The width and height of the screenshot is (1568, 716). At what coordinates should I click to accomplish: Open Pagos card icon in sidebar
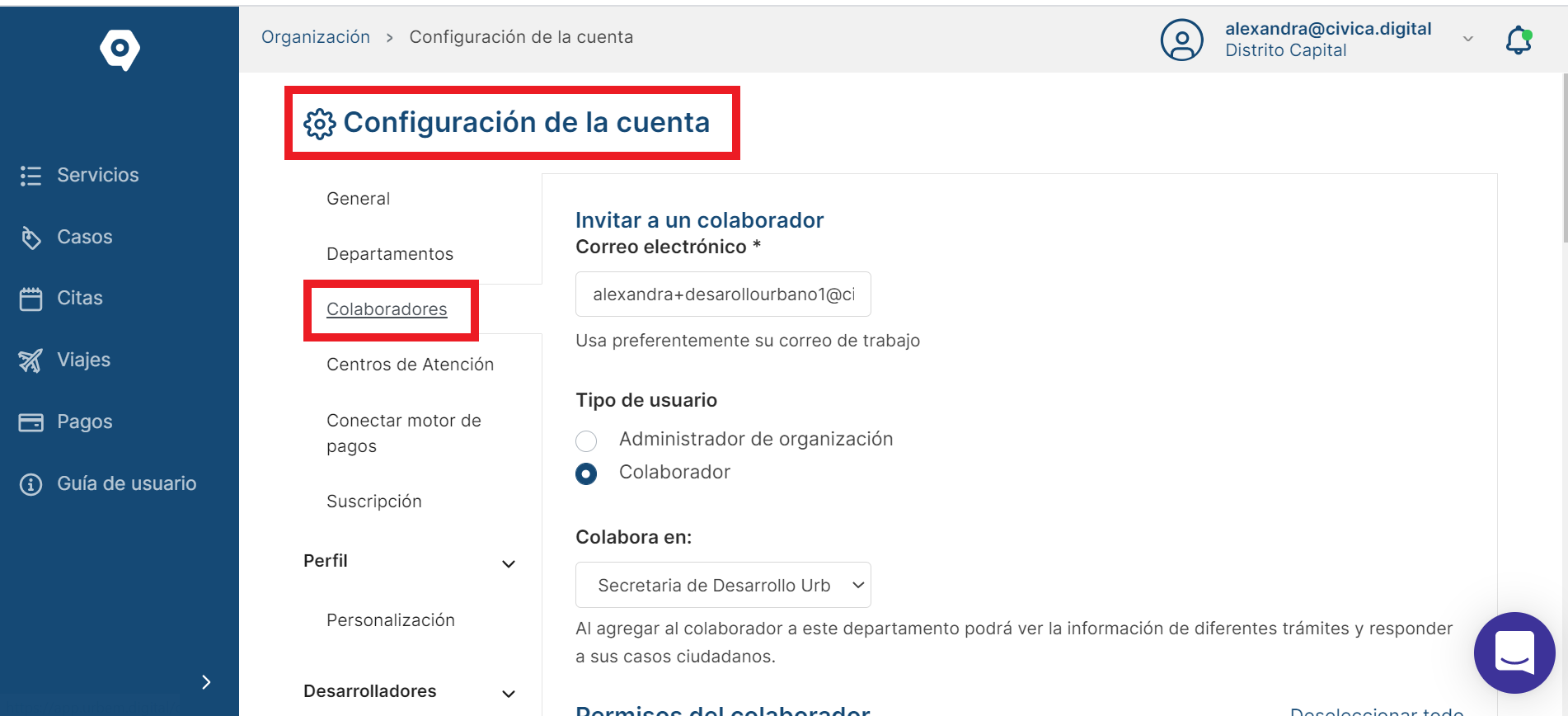(x=31, y=422)
